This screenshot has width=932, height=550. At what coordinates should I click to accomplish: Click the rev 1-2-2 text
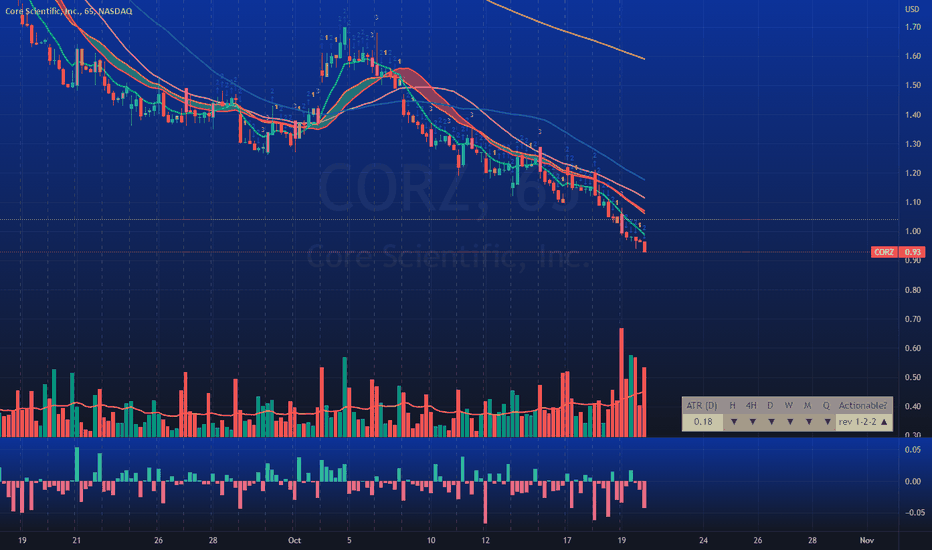(x=858, y=422)
